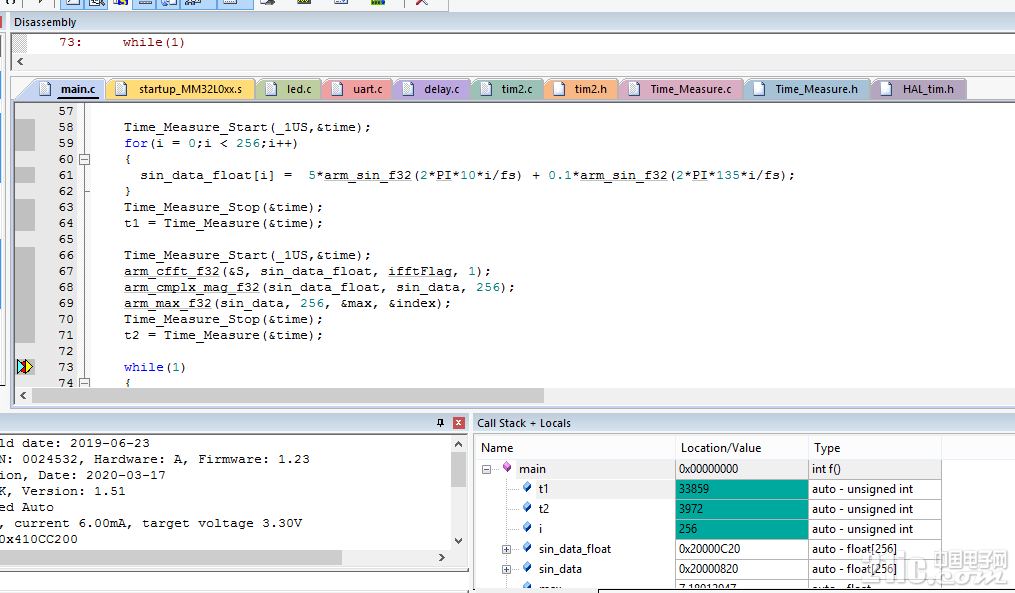Click the i variable icon

[527, 527]
